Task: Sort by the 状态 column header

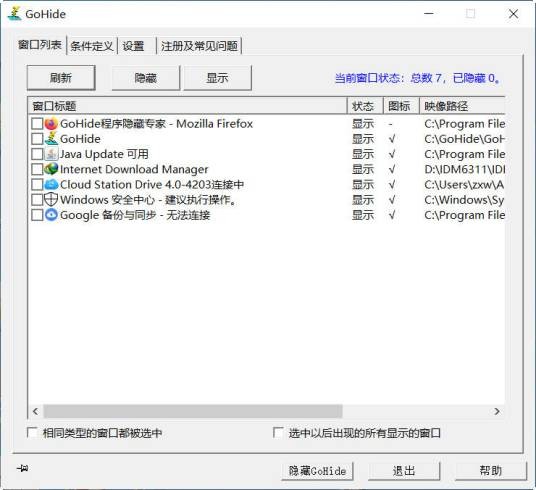Action: point(365,106)
